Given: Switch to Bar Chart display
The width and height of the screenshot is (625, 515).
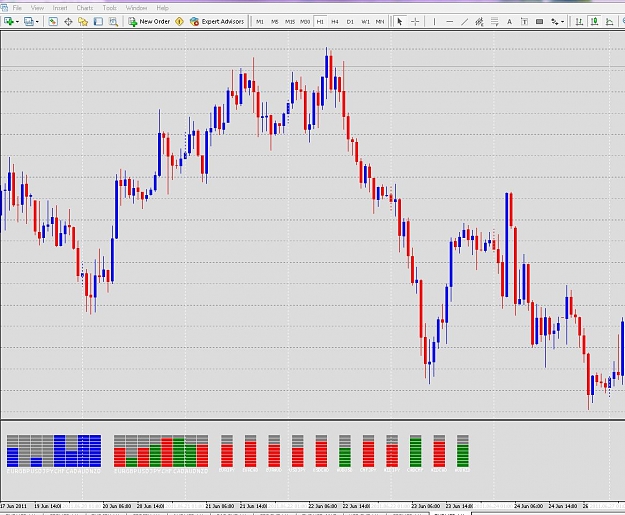Looking at the screenshot, I should tap(579, 22).
